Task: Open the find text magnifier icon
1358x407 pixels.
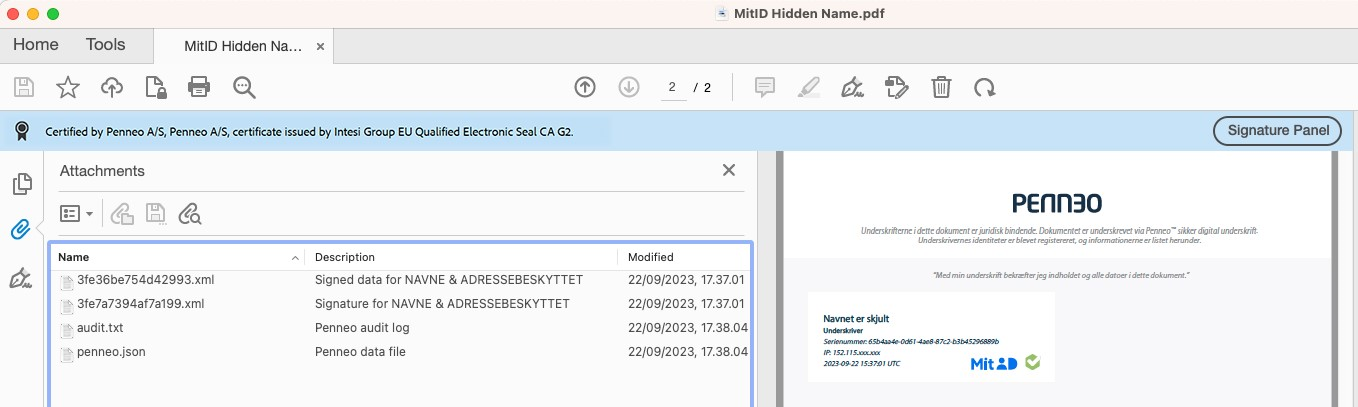Action: [x=245, y=87]
